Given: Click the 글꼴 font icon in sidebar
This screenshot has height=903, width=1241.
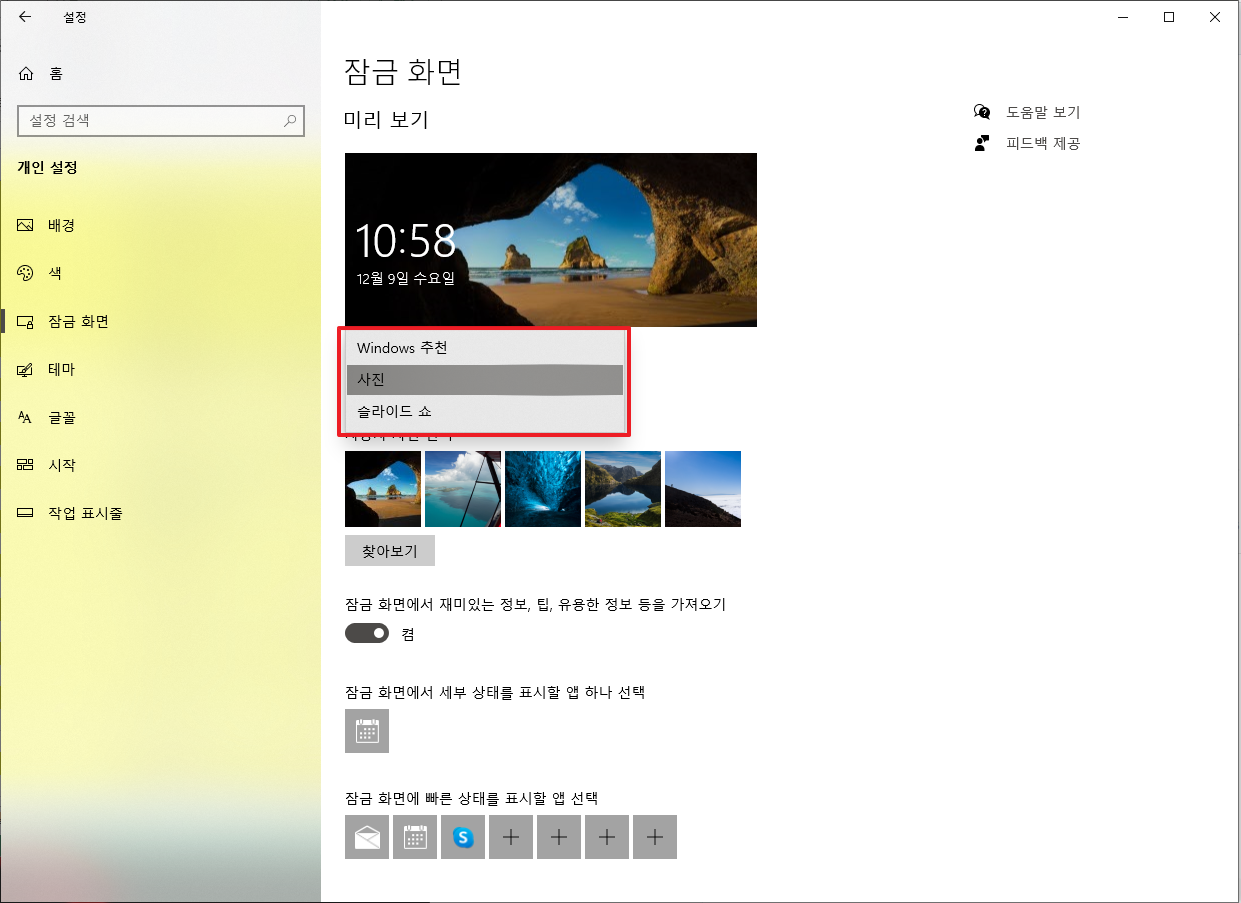Looking at the screenshot, I should [x=26, y=417].
